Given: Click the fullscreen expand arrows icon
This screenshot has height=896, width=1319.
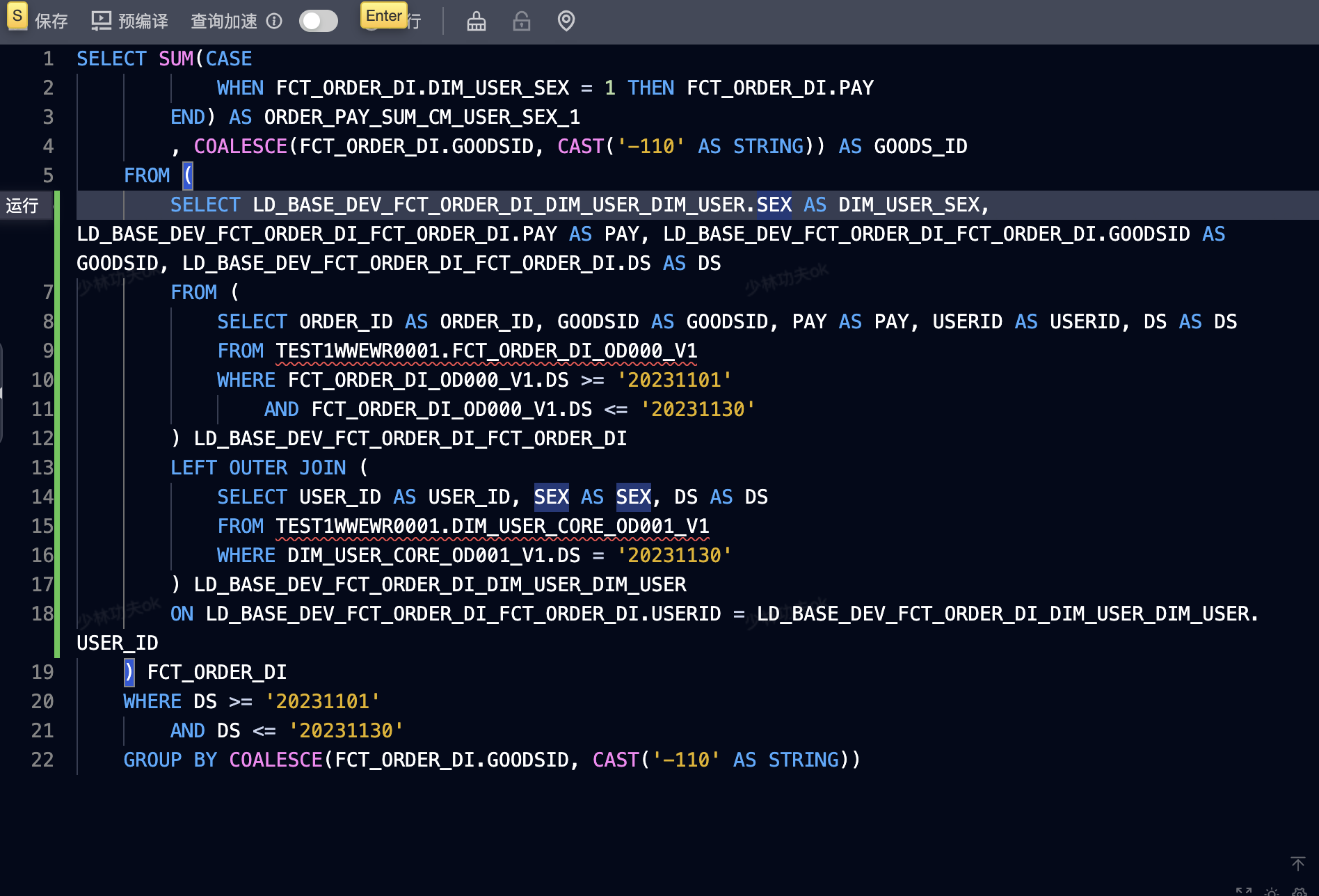Looking at the screenshot, I should click(x=1244, y=892).
